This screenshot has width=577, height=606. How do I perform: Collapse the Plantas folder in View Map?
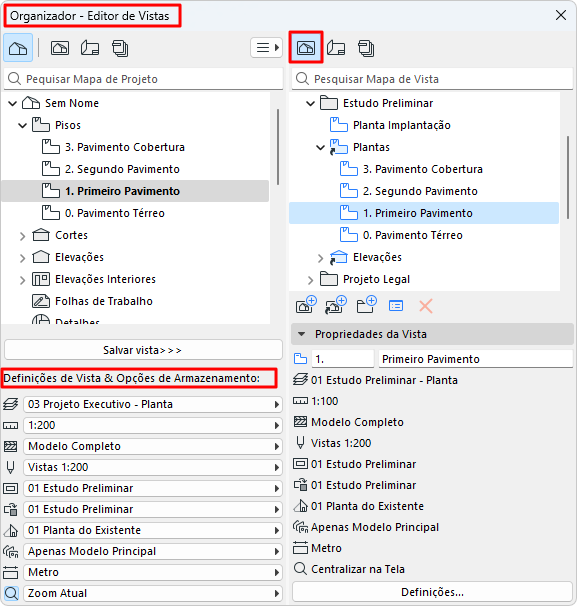(320, 148)
